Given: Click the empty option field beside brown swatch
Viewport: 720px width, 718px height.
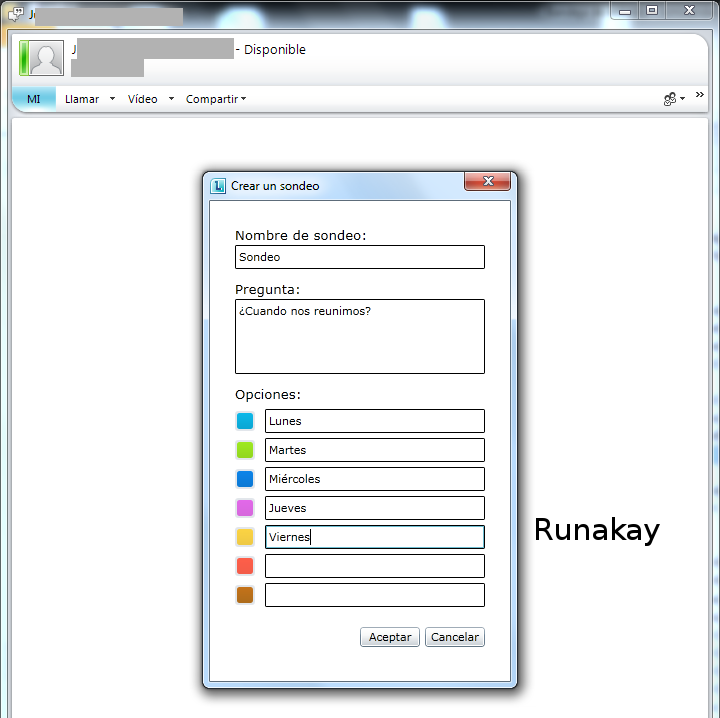Looking at the screenshot, I should coord(375,595).
